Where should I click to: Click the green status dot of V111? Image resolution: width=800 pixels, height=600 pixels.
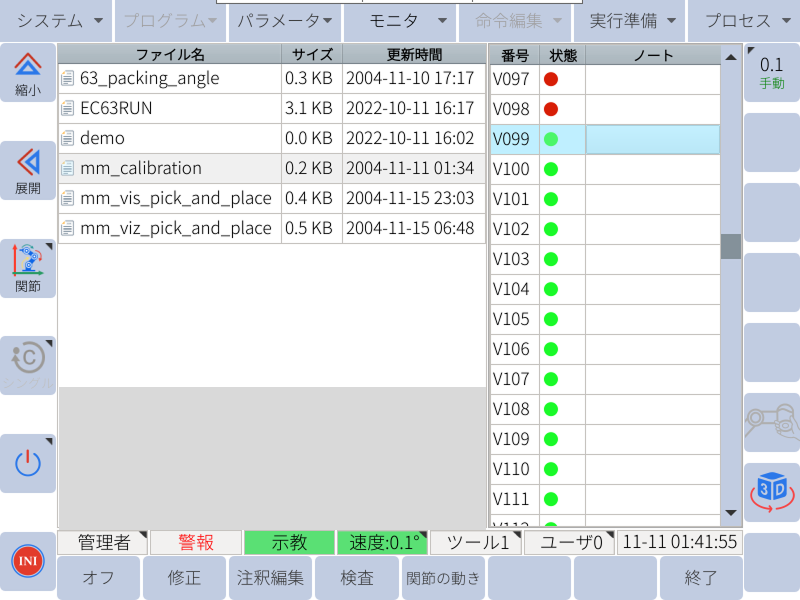click(551, 499)
